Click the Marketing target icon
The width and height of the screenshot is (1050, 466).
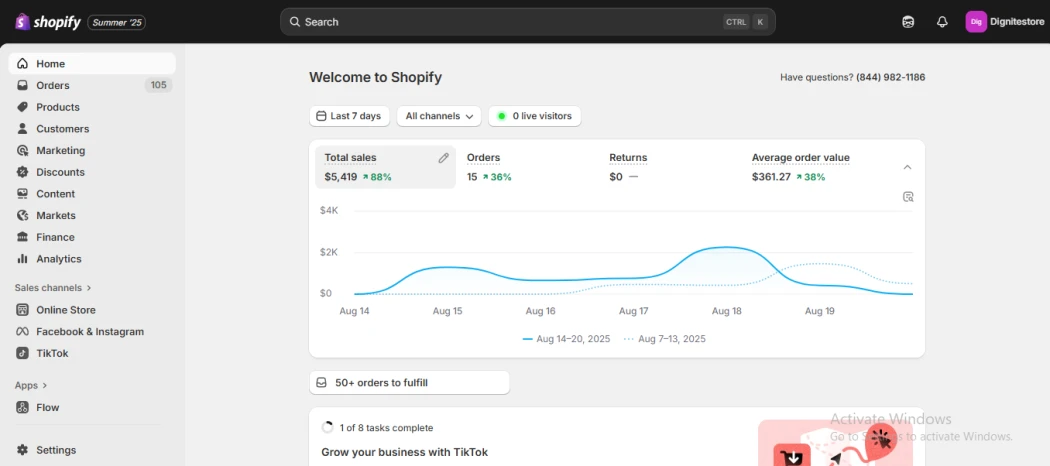[23, 151]
